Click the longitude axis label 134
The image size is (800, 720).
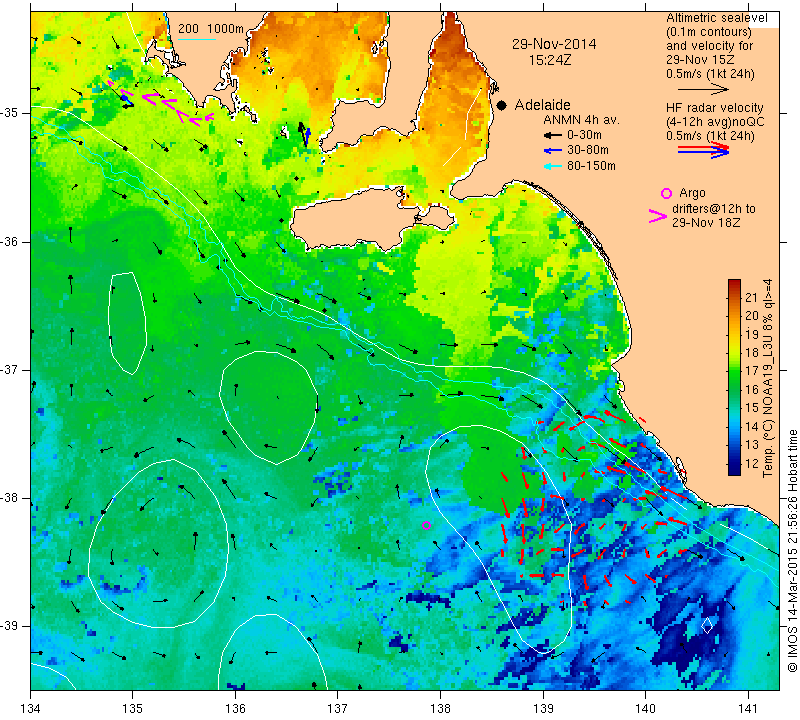pos(31,709)
